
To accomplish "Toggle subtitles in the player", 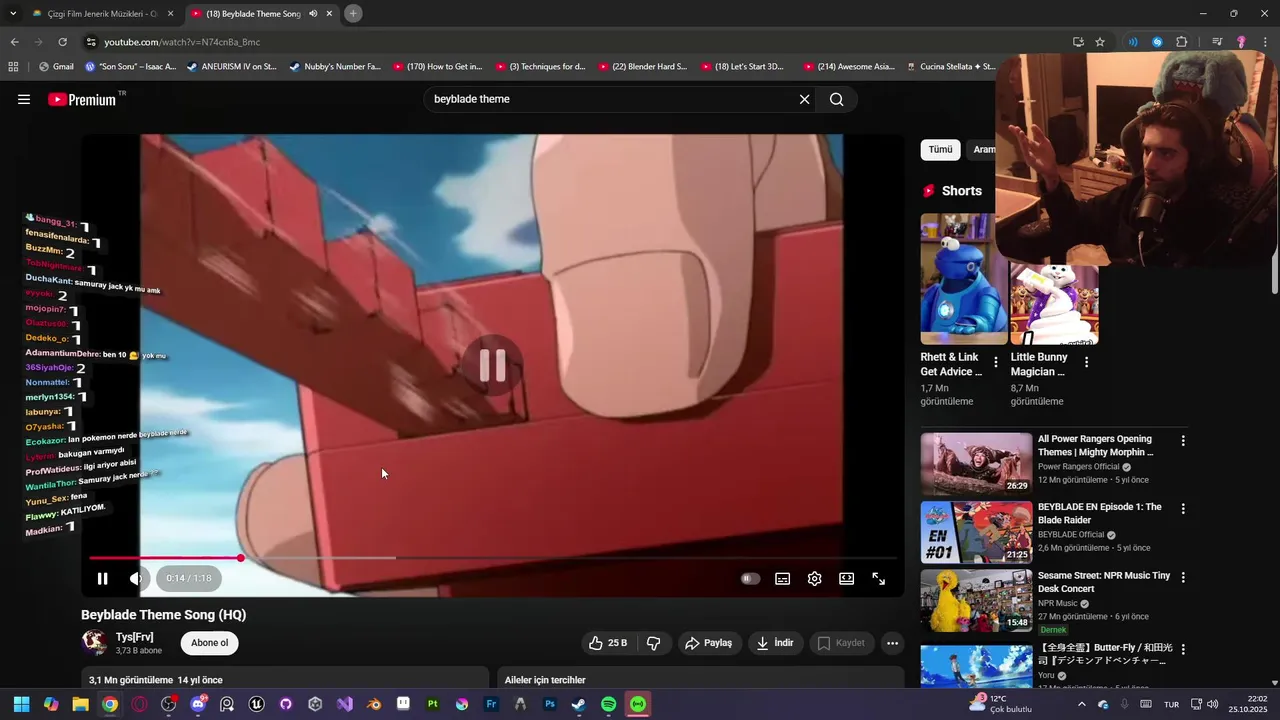I will pos(783,578).
